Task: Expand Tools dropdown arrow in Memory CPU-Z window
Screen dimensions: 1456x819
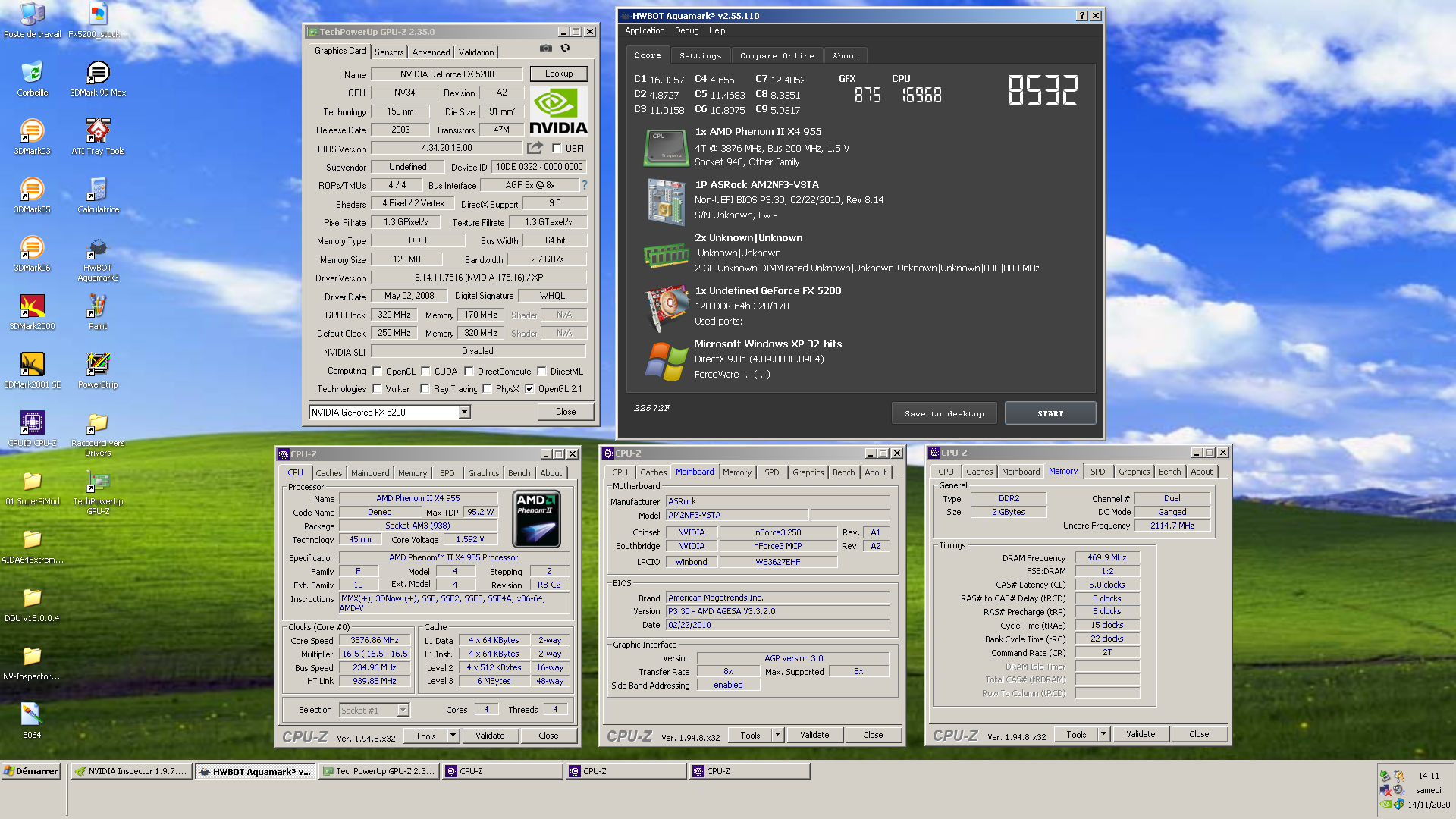Action: click(x=1103, y=734)
